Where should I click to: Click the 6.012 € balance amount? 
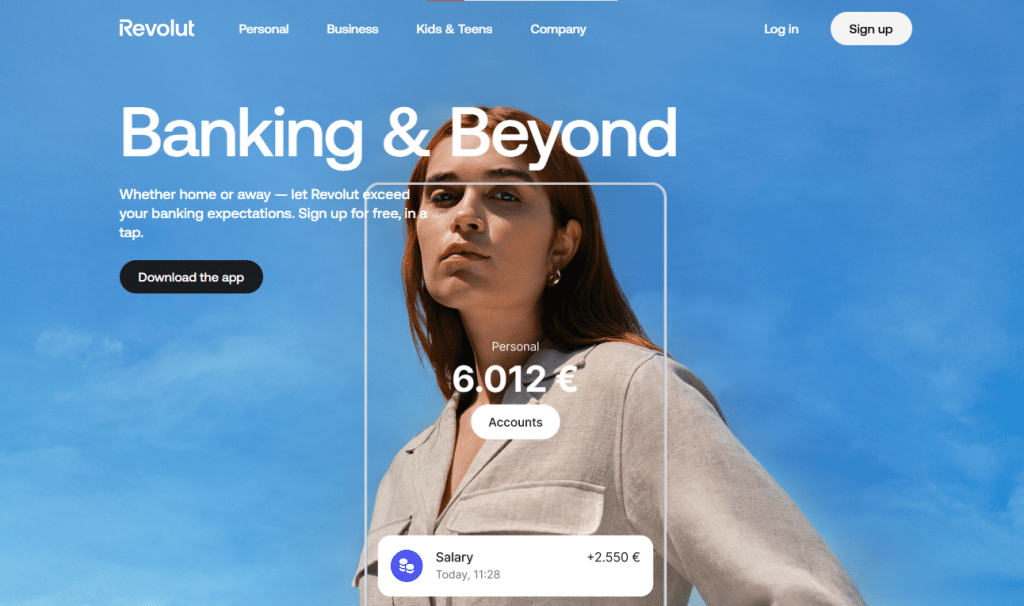pos(515,379)
